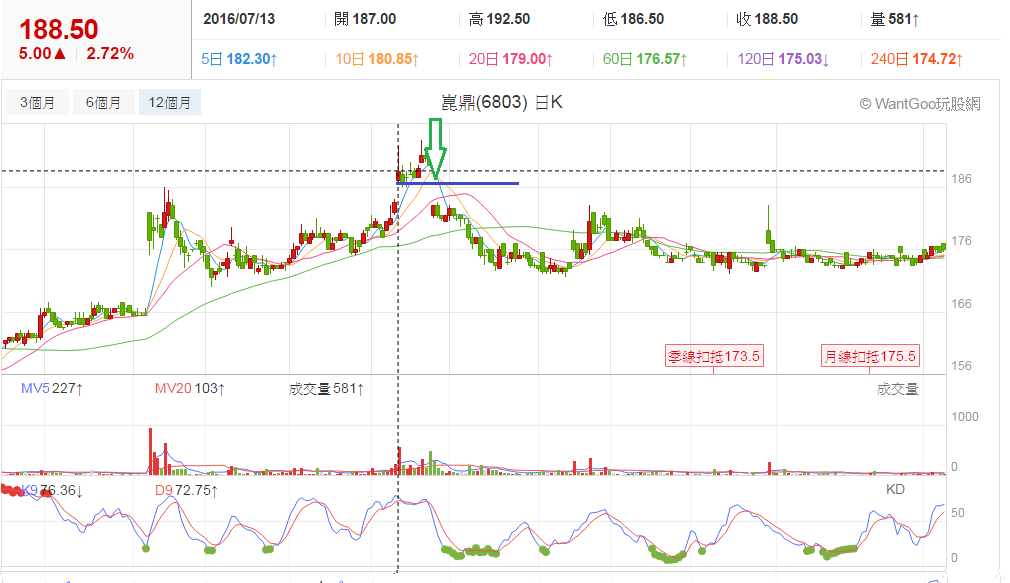Screen dimensions: 1010x583
Task: Click the 60日 176.57 moving average
Action: pos(645,59)
